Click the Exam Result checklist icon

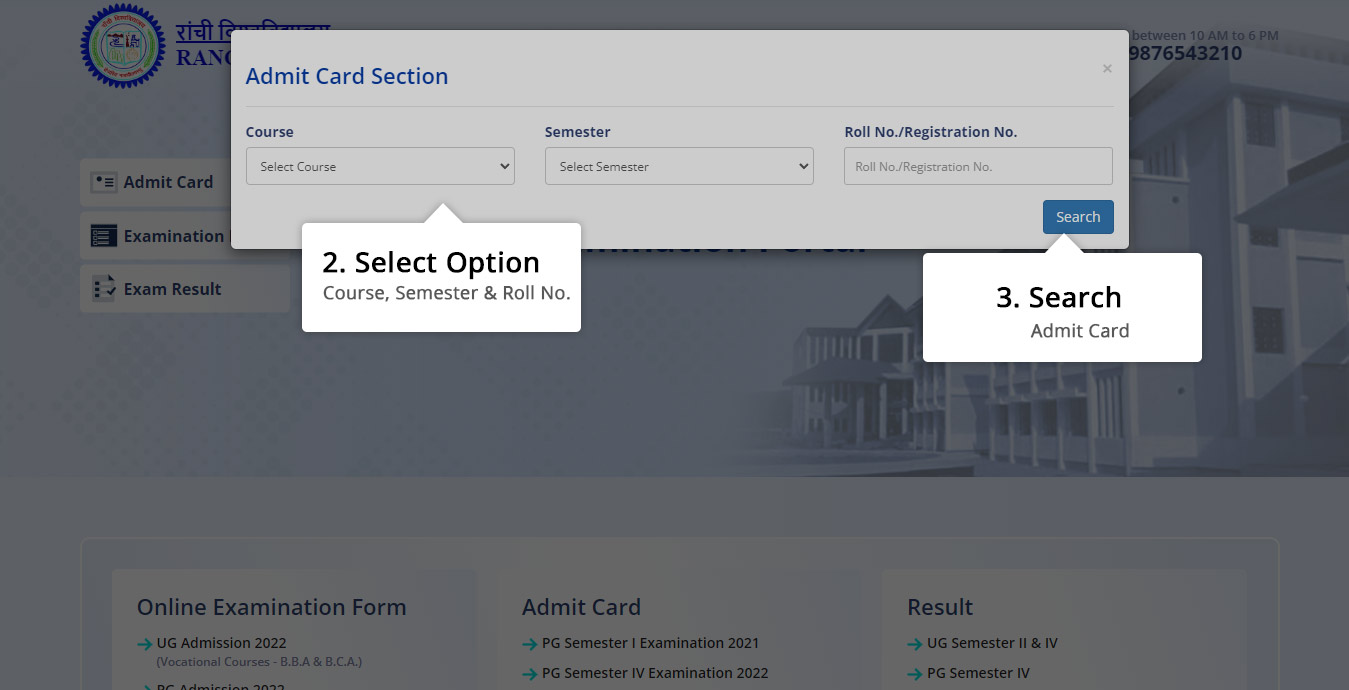(x=104, y=289)
